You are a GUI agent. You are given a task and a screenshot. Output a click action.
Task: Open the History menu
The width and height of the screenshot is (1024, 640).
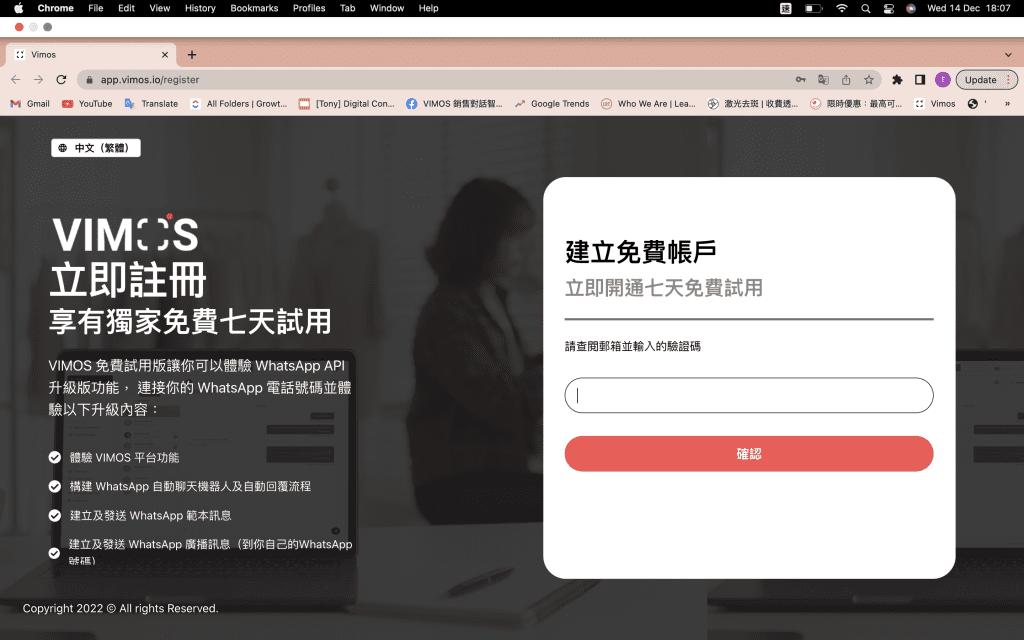click(x=200, y=8)
